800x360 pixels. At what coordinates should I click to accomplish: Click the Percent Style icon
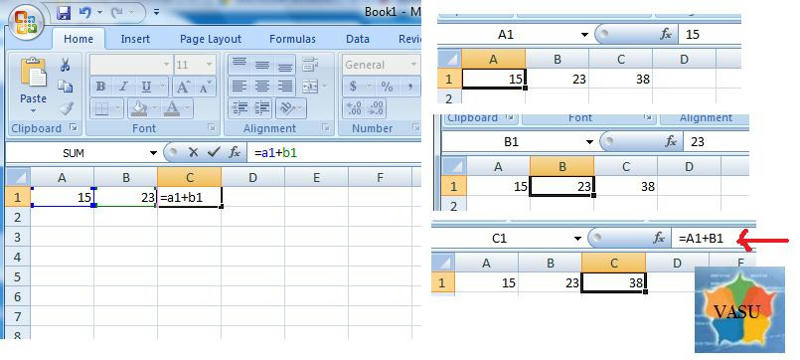pyautogui.click(x=387, y=87)
